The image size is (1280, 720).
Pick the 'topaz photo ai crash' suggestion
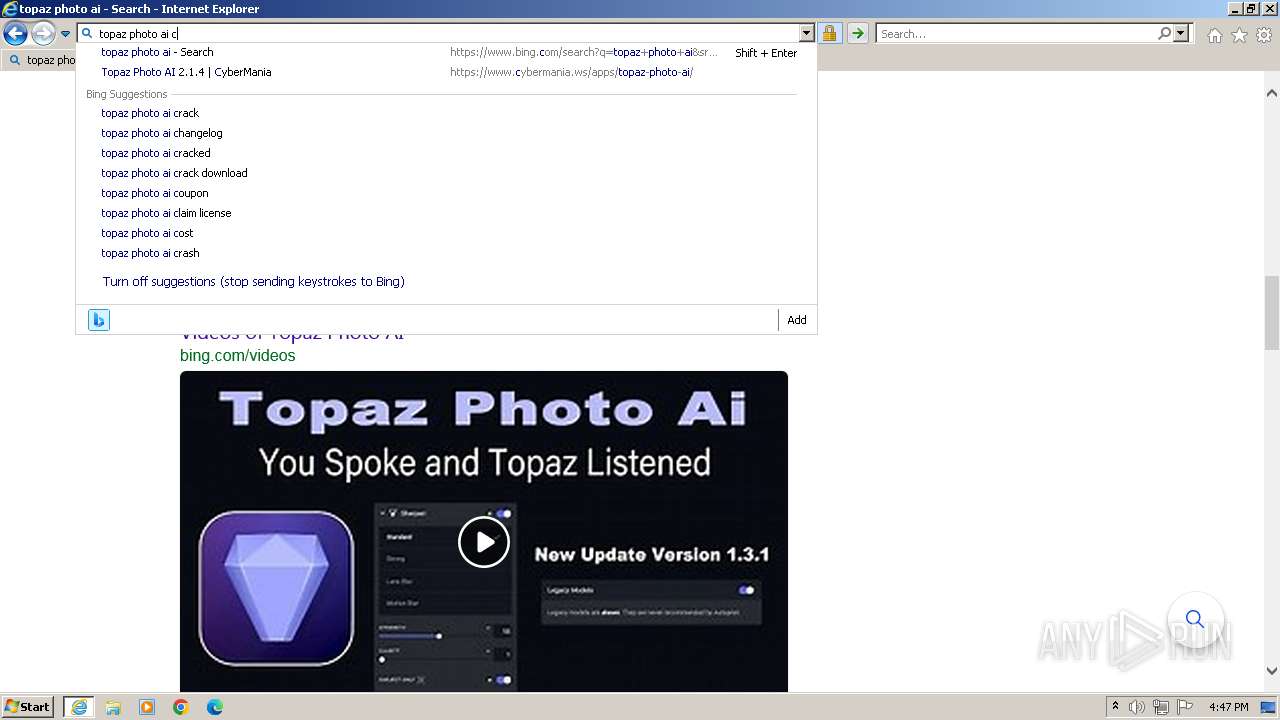pos(150,253)
